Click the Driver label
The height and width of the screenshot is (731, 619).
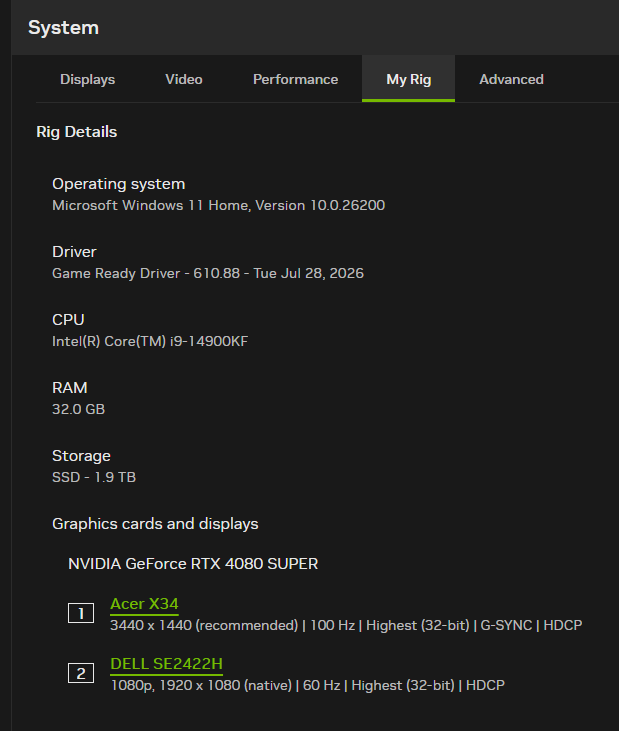tap(74, 252)
